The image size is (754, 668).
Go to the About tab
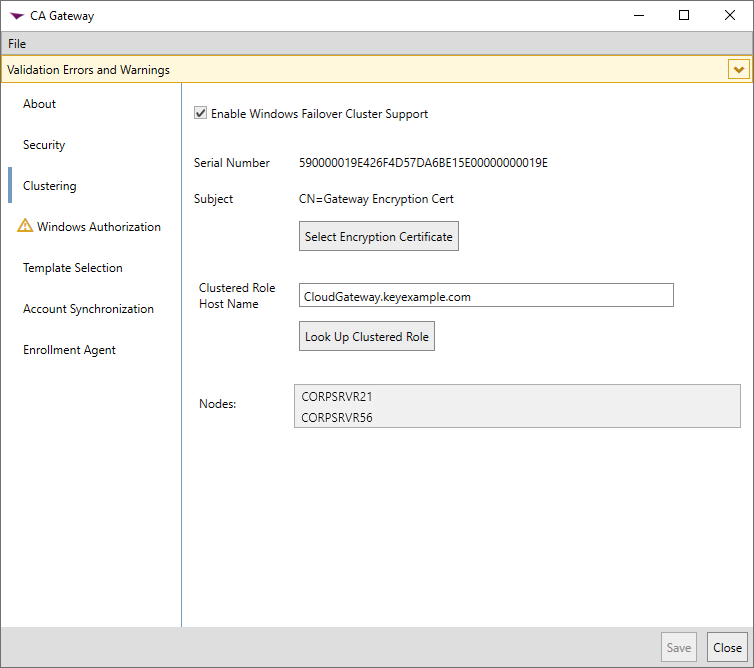click(40, 104)
